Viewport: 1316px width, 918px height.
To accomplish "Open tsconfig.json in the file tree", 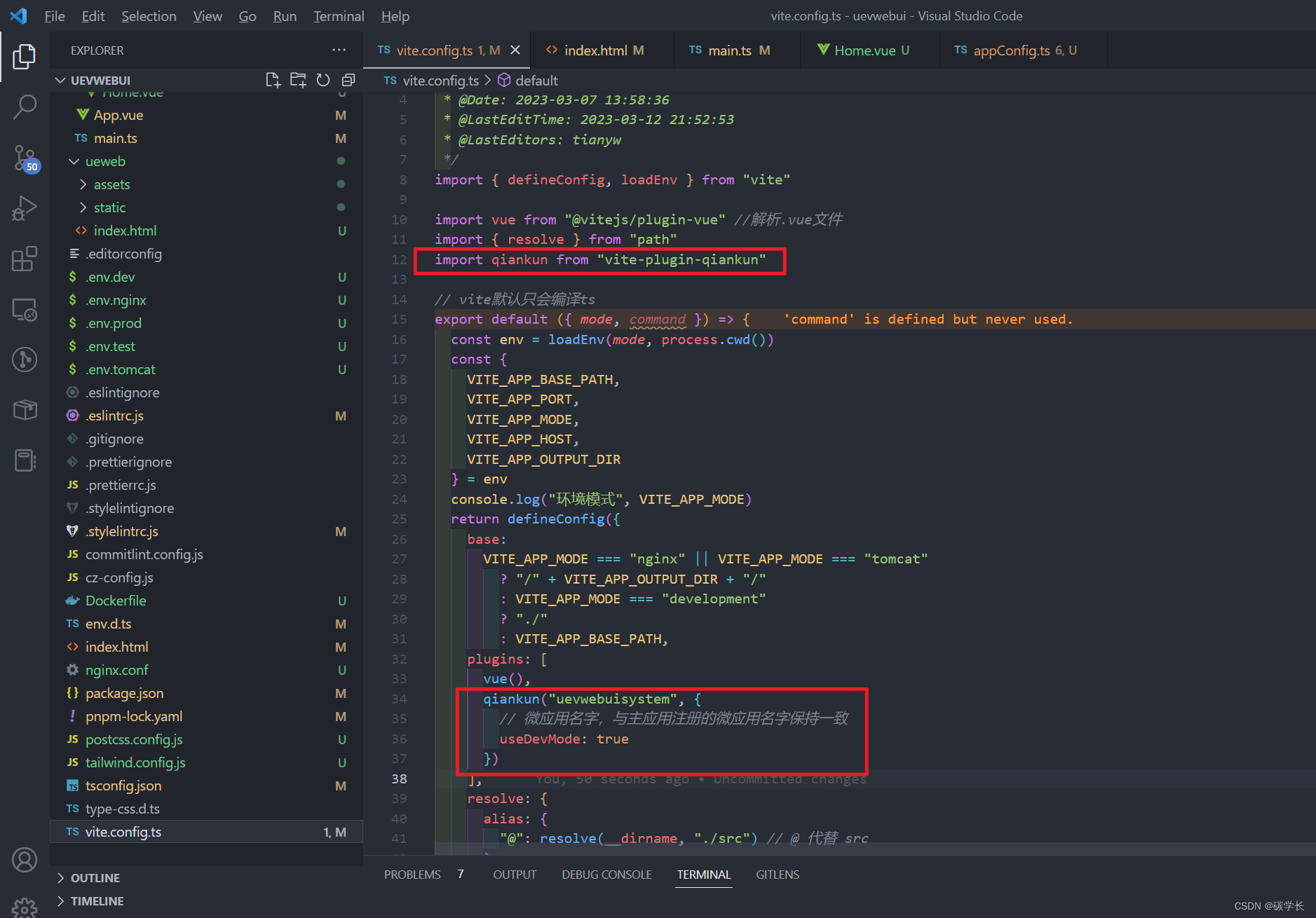I will tap(206, 786).
